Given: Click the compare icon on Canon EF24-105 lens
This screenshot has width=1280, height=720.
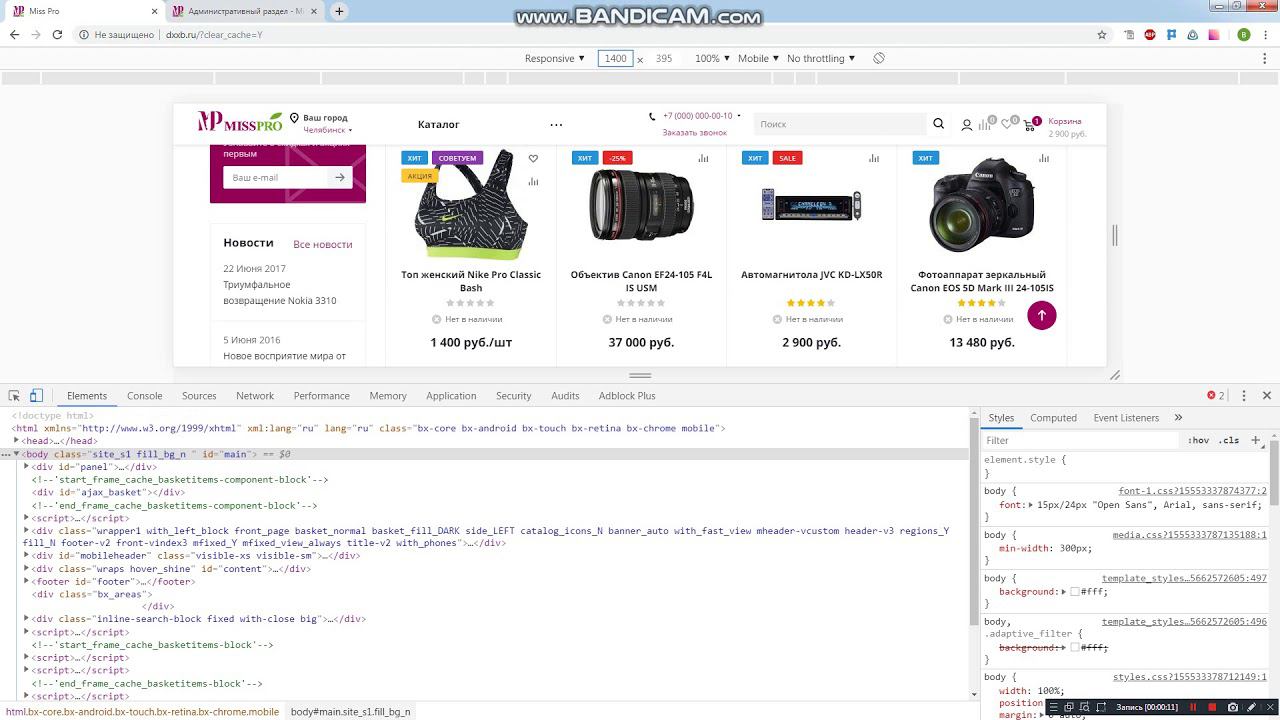Looking at the screenshot, I should click(x=703, y=158).
